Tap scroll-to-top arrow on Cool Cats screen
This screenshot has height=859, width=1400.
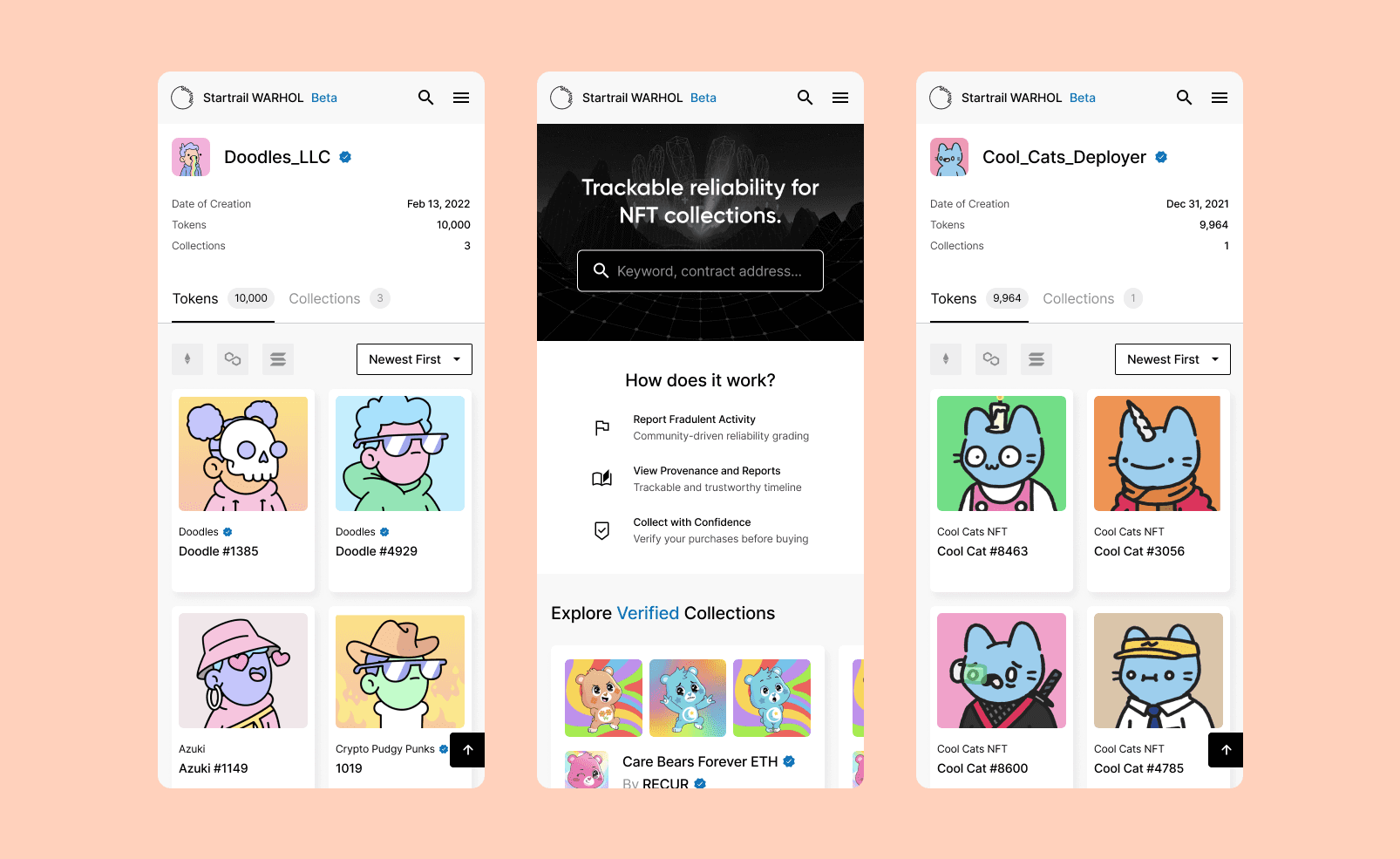tap(1226, 750)
